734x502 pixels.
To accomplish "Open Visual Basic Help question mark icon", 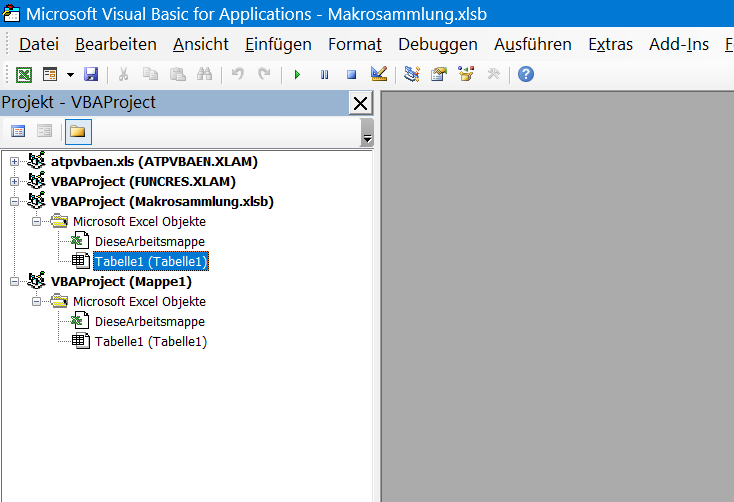I will (526, 74).
